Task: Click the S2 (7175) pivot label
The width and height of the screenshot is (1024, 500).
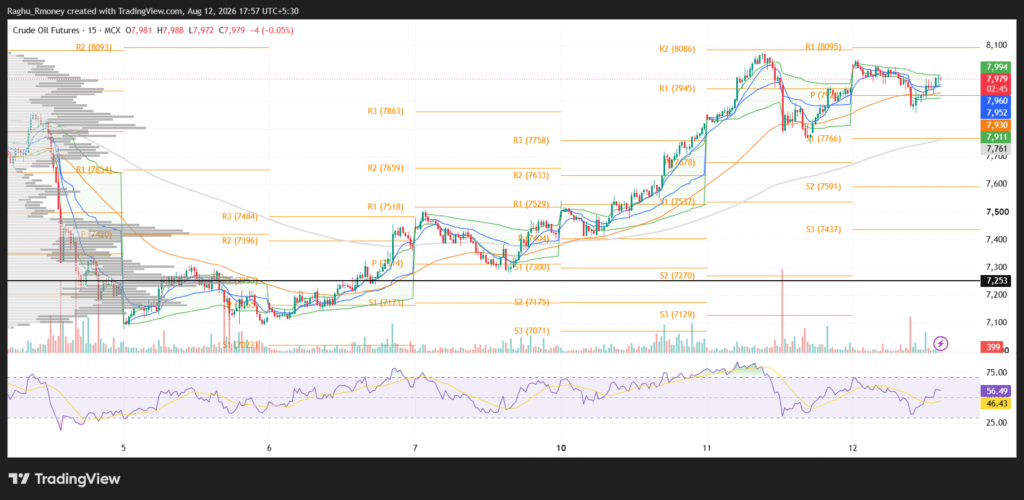Action: coord(532,302)
